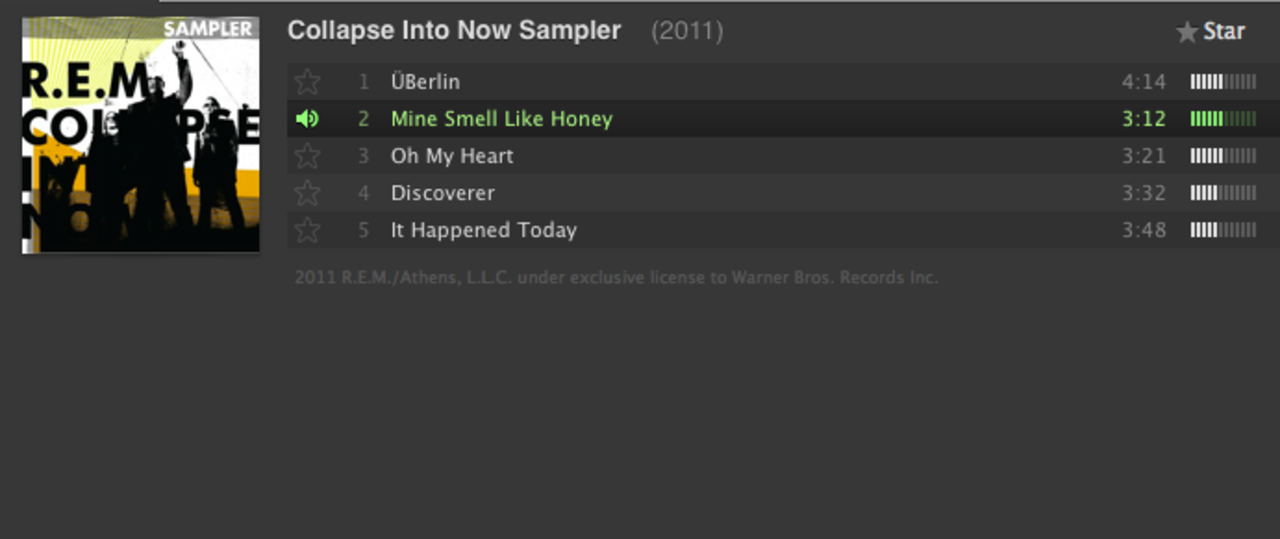Select the It Happened Today track title
The image size is (1280, 539).
pos(484,230)
